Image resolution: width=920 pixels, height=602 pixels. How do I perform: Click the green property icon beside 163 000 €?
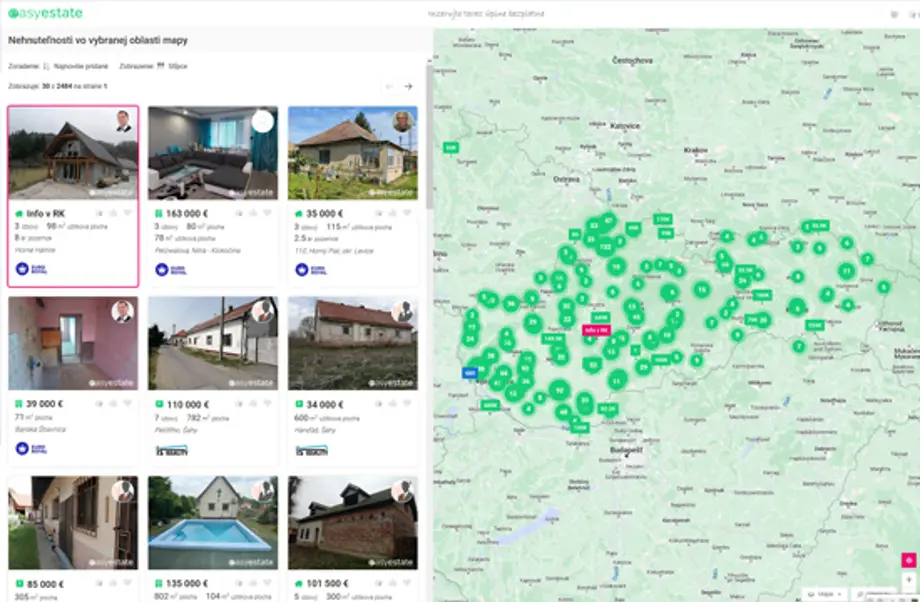[x=158, y=214]
